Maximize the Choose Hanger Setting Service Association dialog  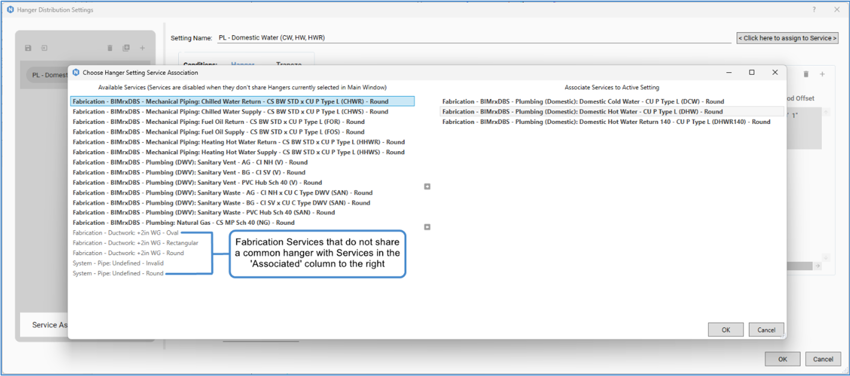tap(751, 72)
